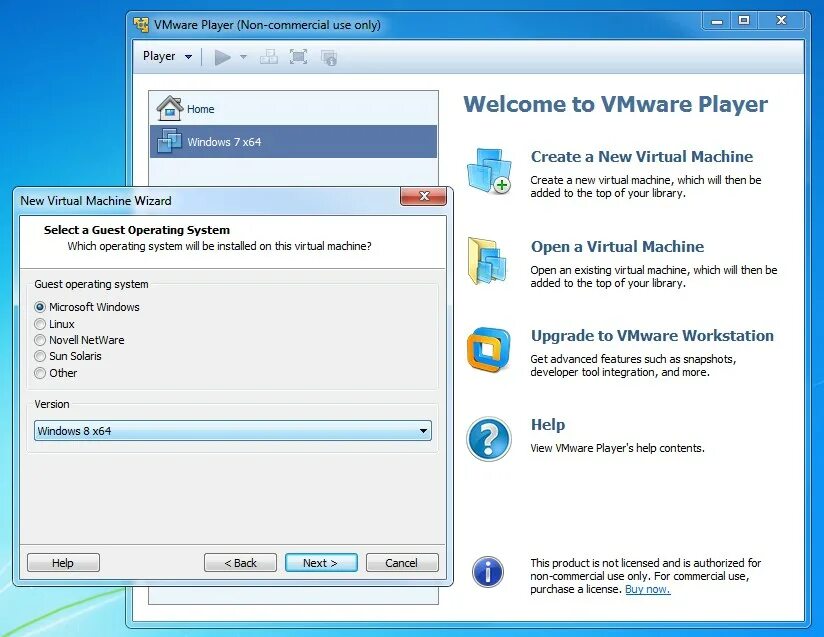Click Upgrade to VMware Workstation heading
The image size is (824, 637).
(x=652, y=335)
